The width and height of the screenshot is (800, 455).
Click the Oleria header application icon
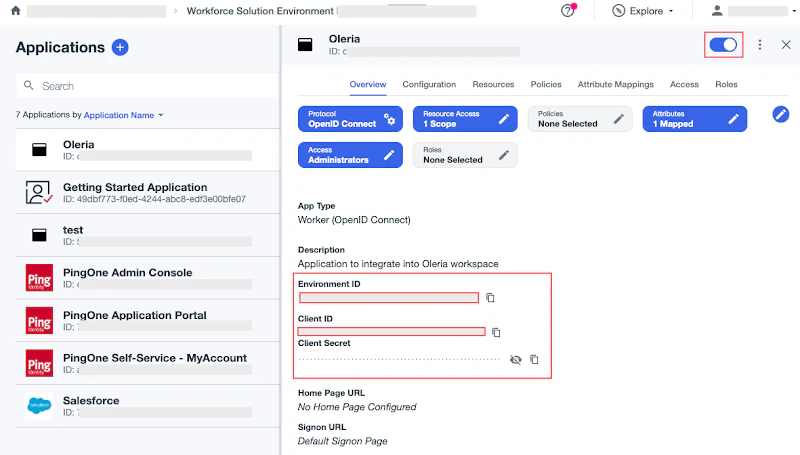coord(305,45)
